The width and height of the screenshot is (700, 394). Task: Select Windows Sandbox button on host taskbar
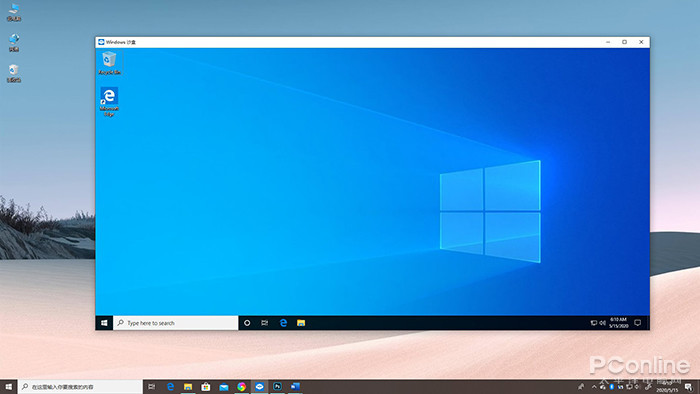[259, 386]
